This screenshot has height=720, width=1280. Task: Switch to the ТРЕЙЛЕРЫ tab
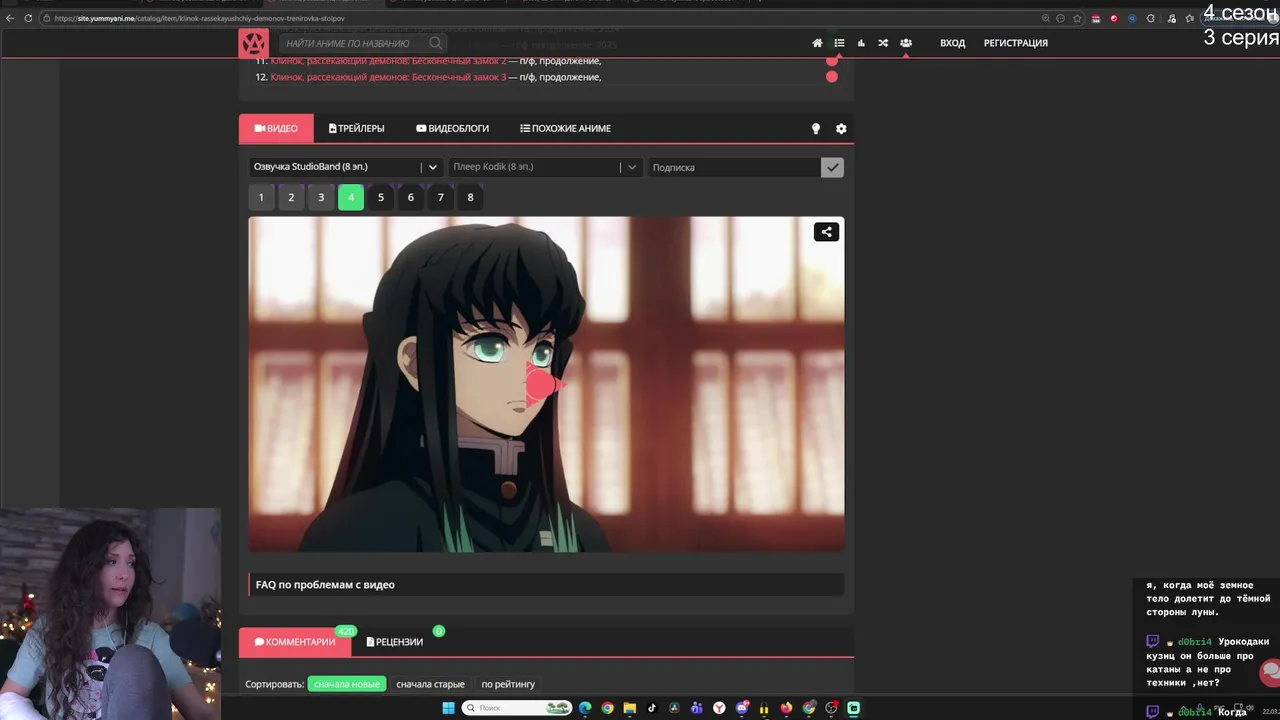(357, 128)
